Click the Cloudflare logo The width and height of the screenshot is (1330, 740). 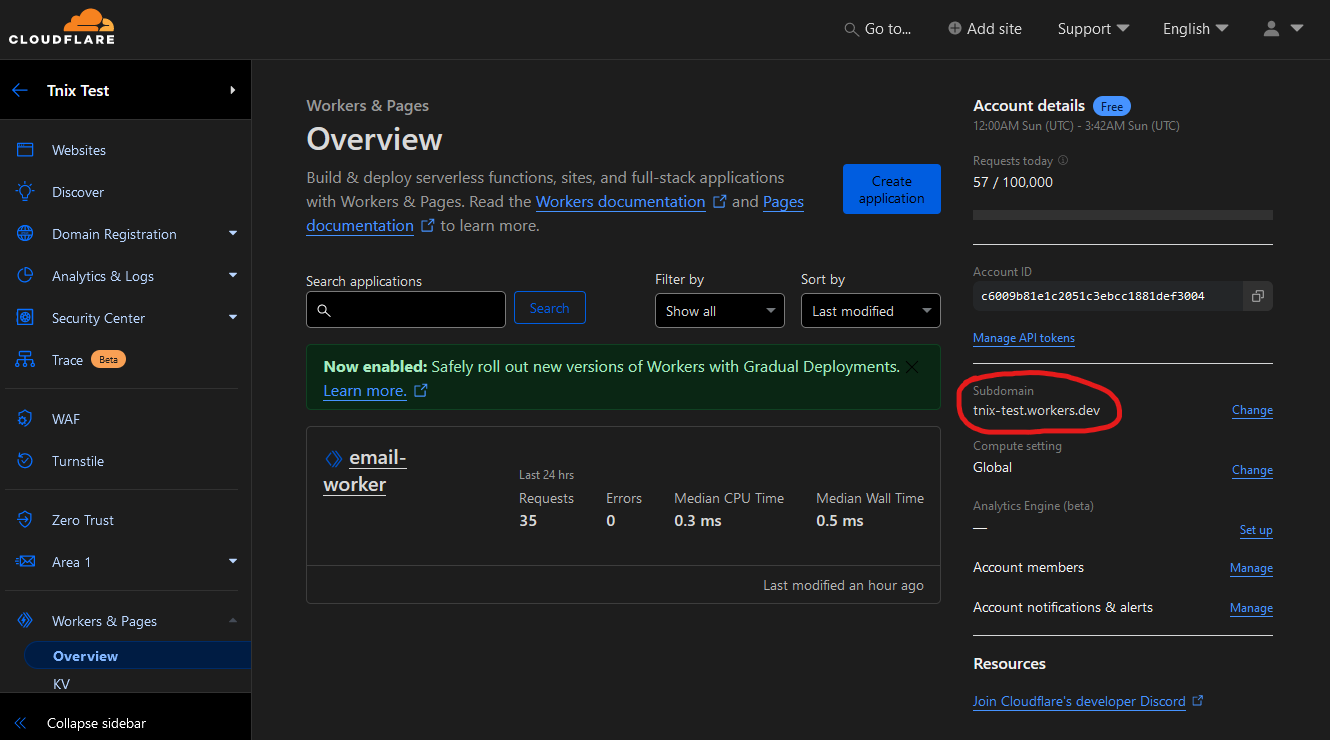(62, 27)
